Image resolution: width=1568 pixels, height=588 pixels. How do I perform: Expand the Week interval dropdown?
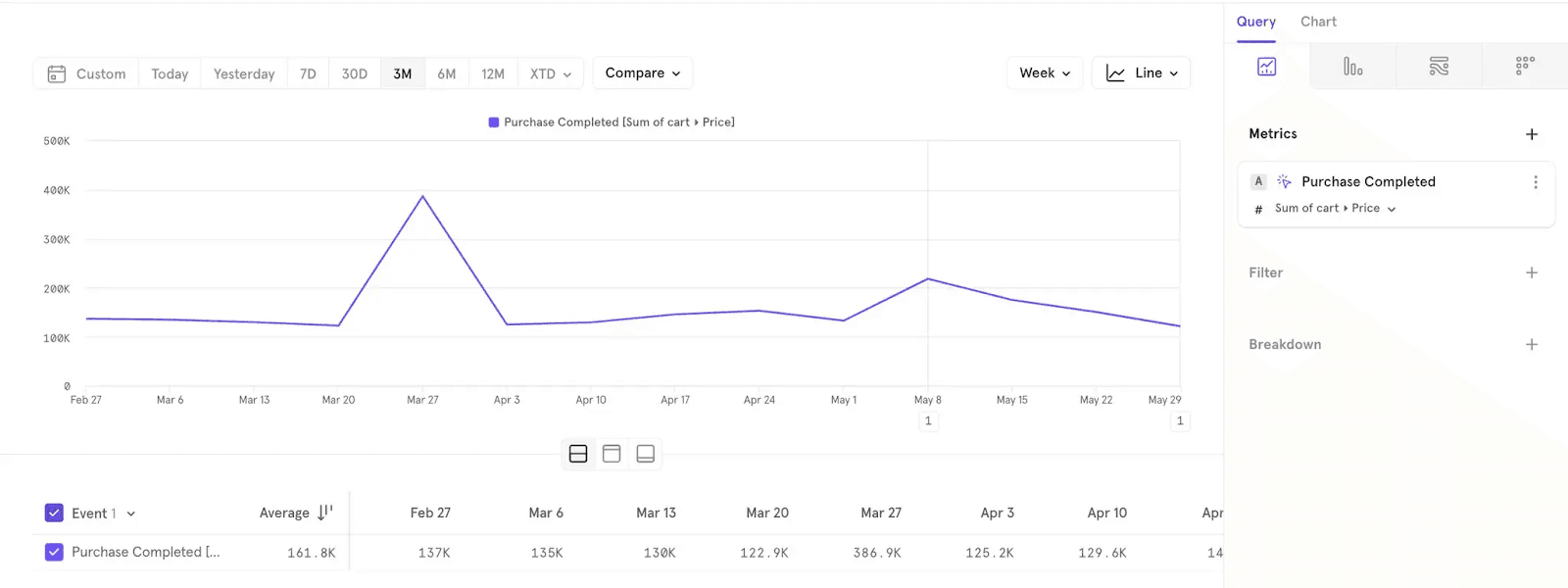pyautogui.click(x=1045, y=73)
